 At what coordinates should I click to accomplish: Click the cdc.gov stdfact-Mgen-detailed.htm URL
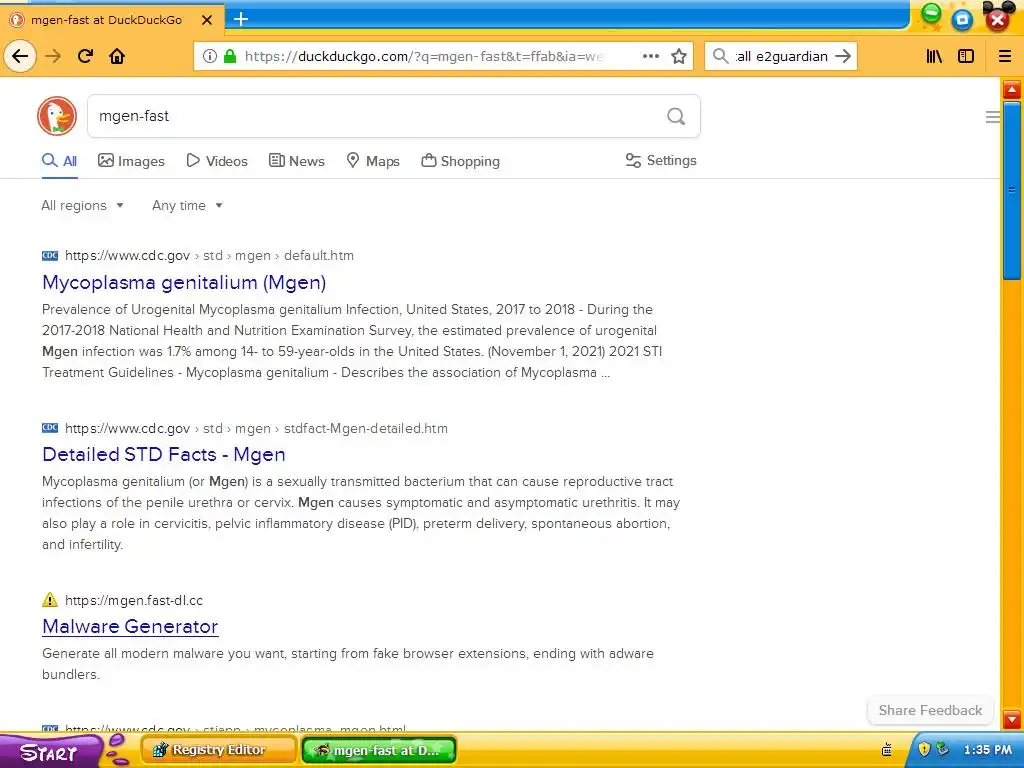click(256, 428)
